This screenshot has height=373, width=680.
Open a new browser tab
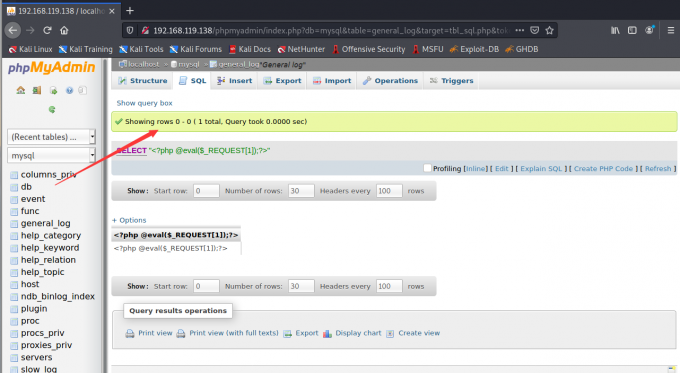(130, 10)
